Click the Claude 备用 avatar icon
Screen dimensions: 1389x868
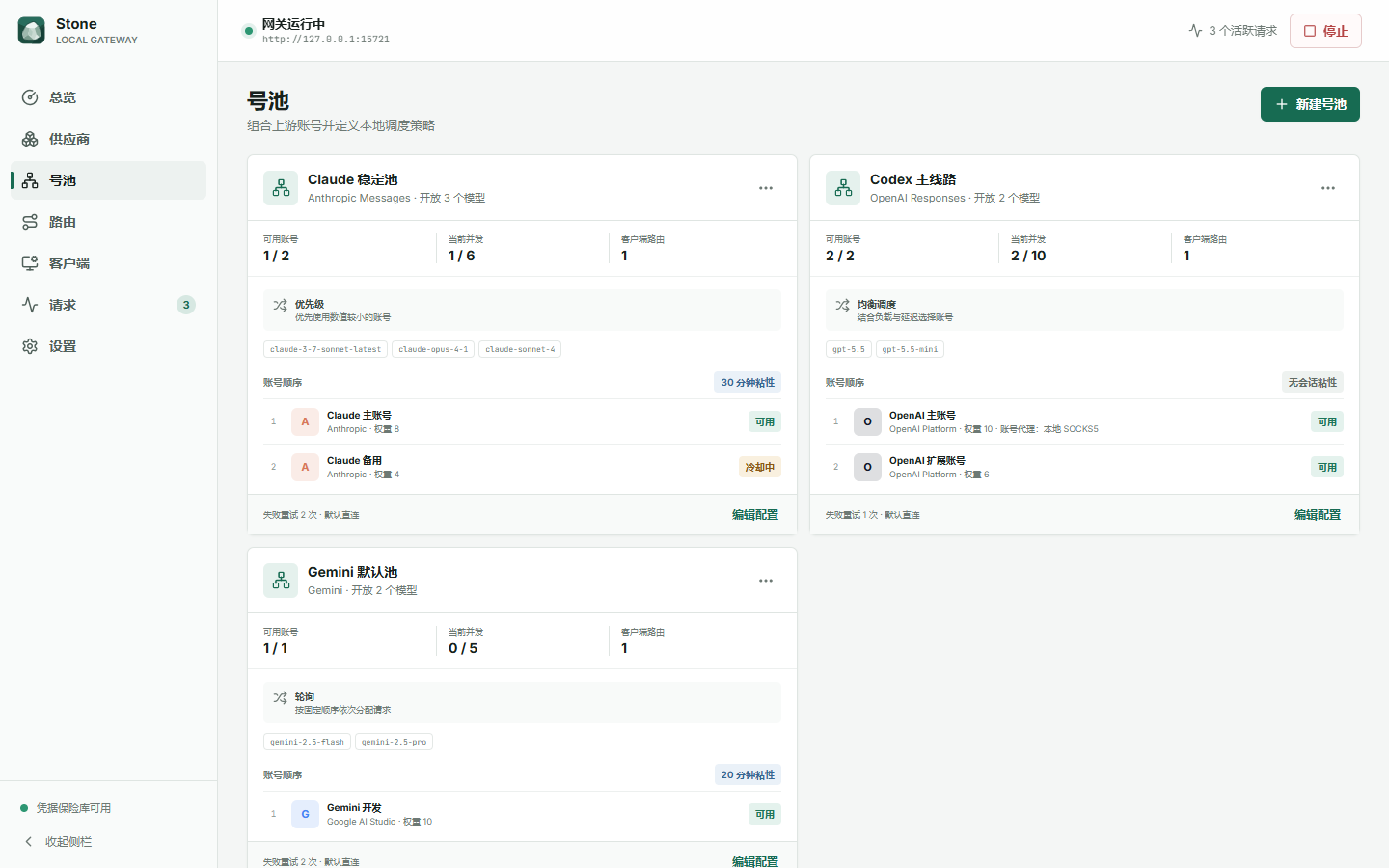[x=305, y=467]
